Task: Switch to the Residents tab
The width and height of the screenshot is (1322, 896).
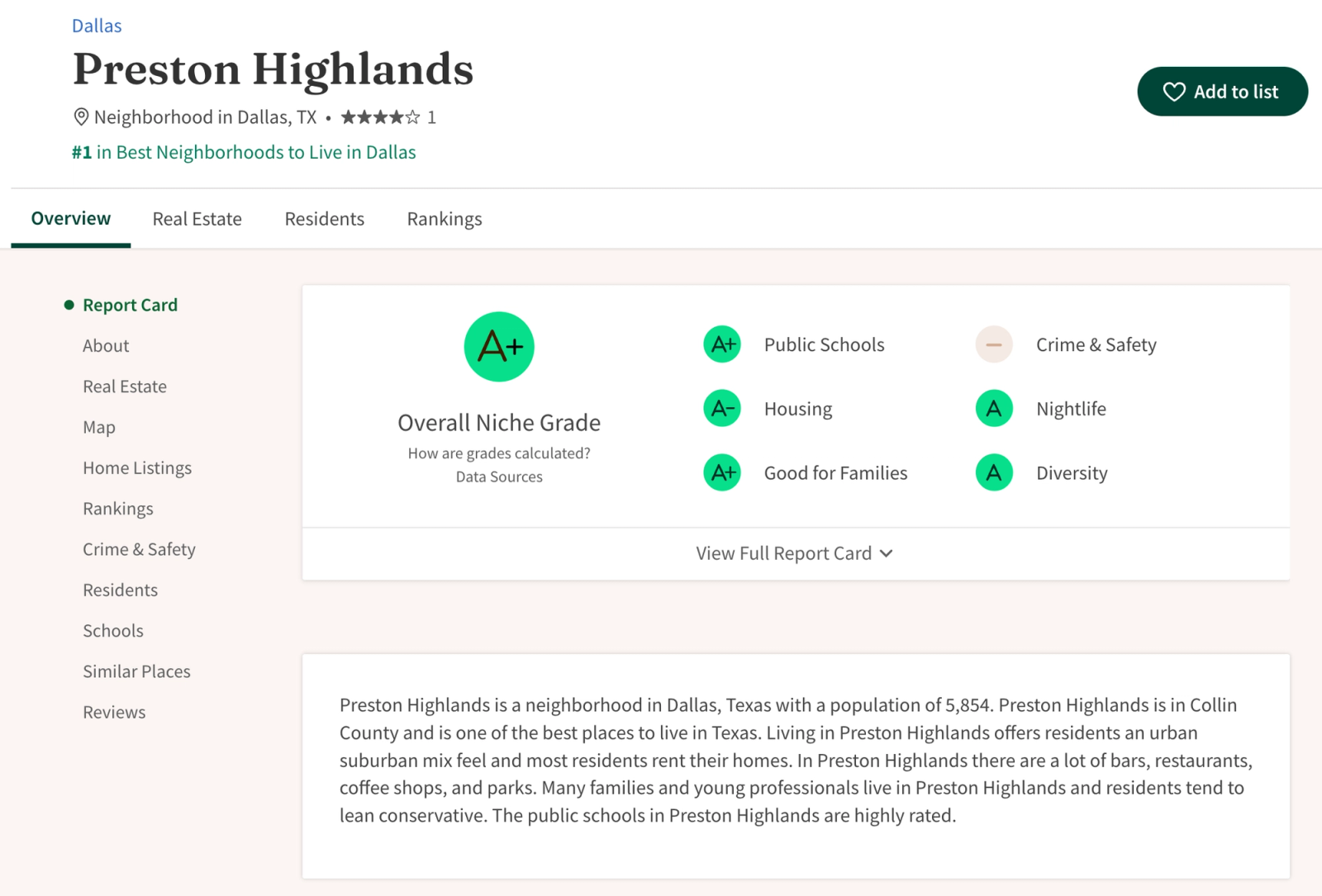Action: pos(325,219)
